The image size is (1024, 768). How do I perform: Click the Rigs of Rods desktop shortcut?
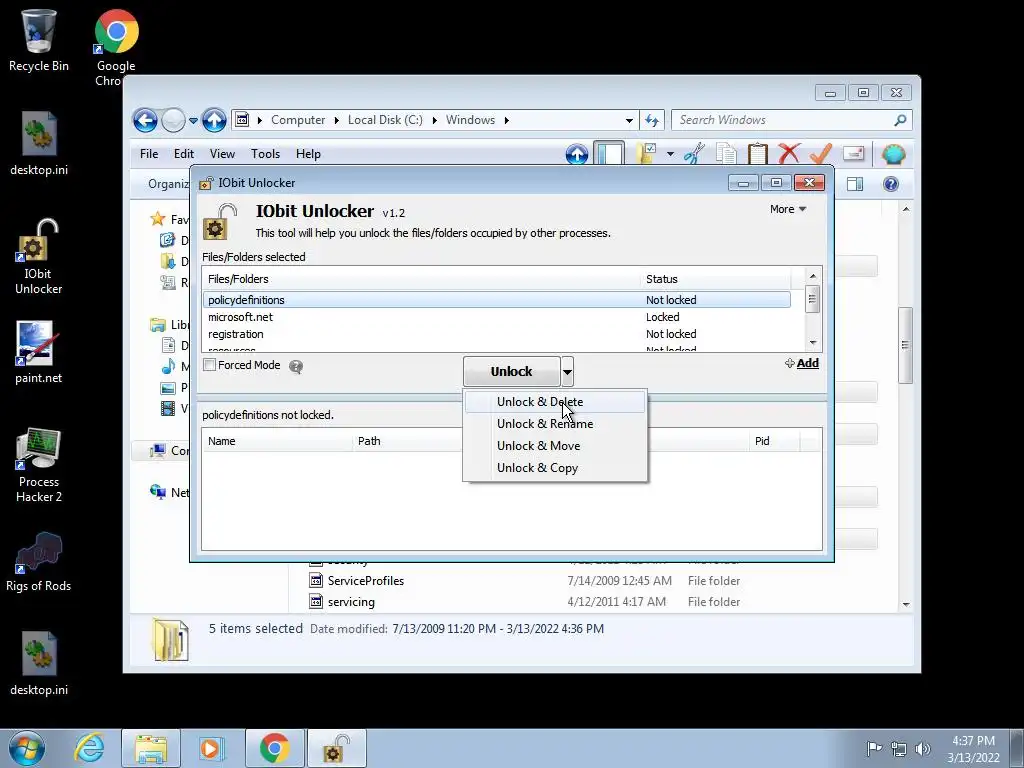pos(39,562)
